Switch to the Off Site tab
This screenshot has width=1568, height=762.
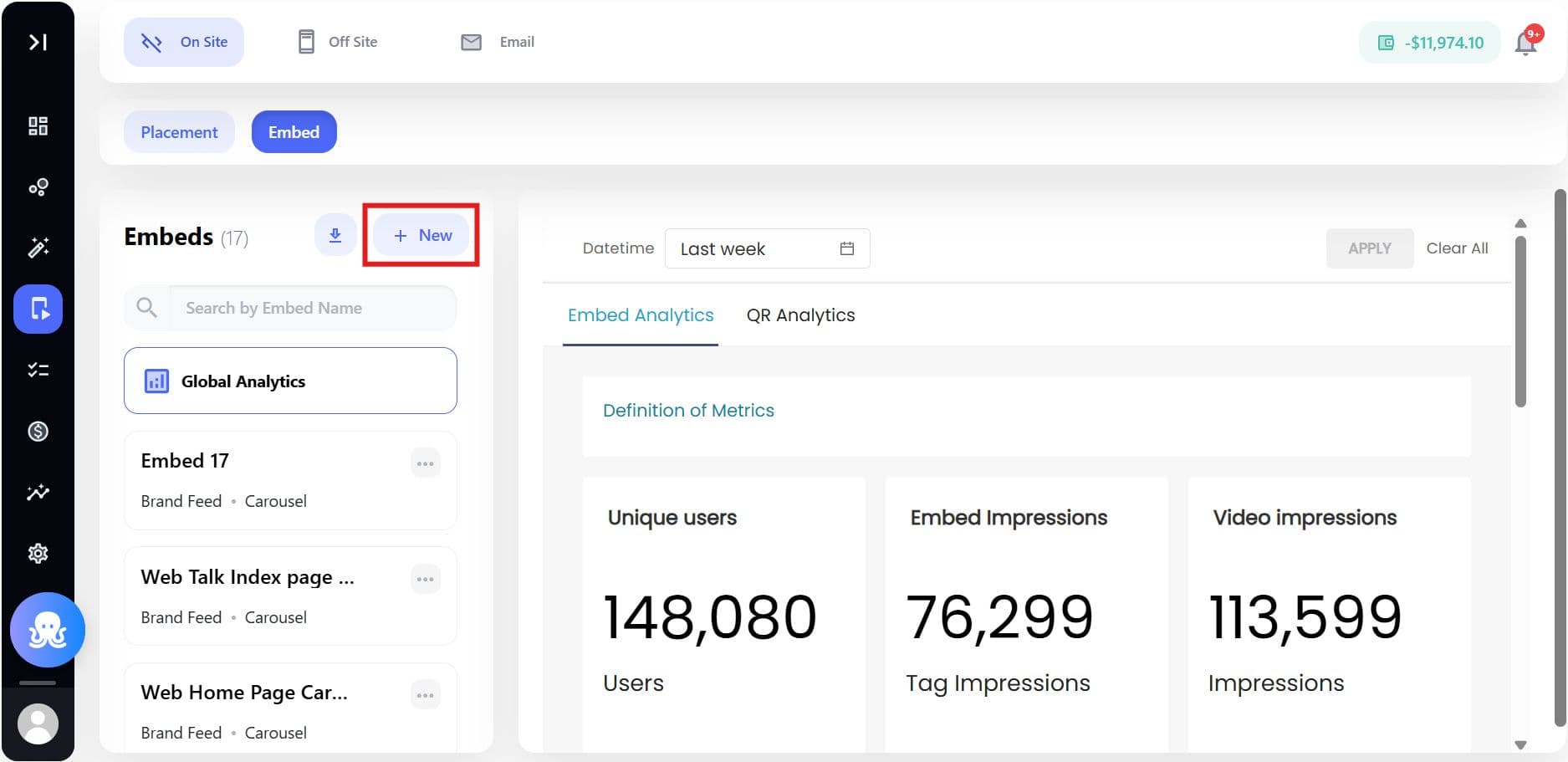(338, 42)
